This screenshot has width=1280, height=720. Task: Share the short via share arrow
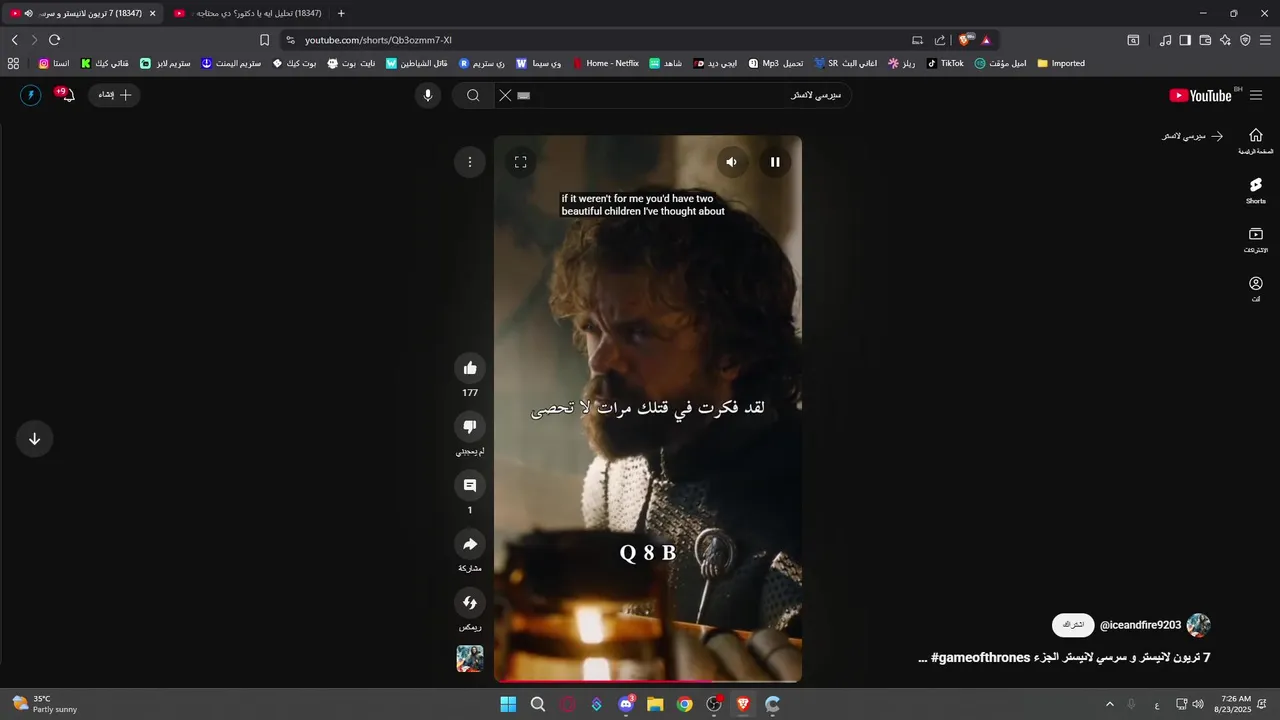click(x=470, y=545)
